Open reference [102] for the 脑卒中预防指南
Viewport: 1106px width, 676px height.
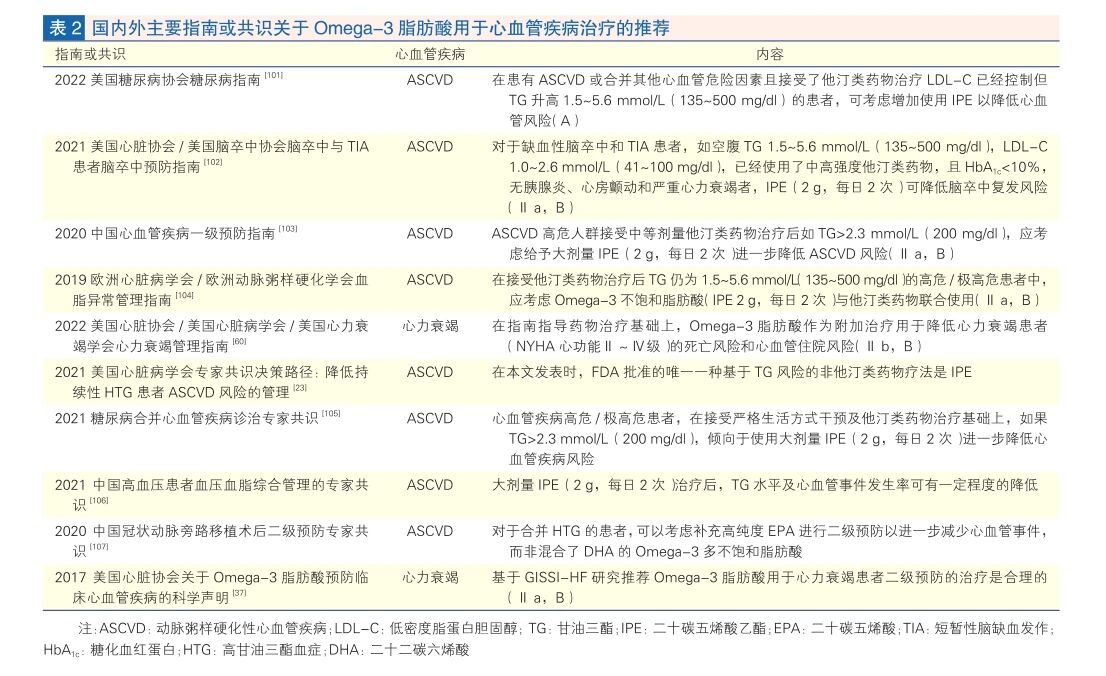coord(213,161)
